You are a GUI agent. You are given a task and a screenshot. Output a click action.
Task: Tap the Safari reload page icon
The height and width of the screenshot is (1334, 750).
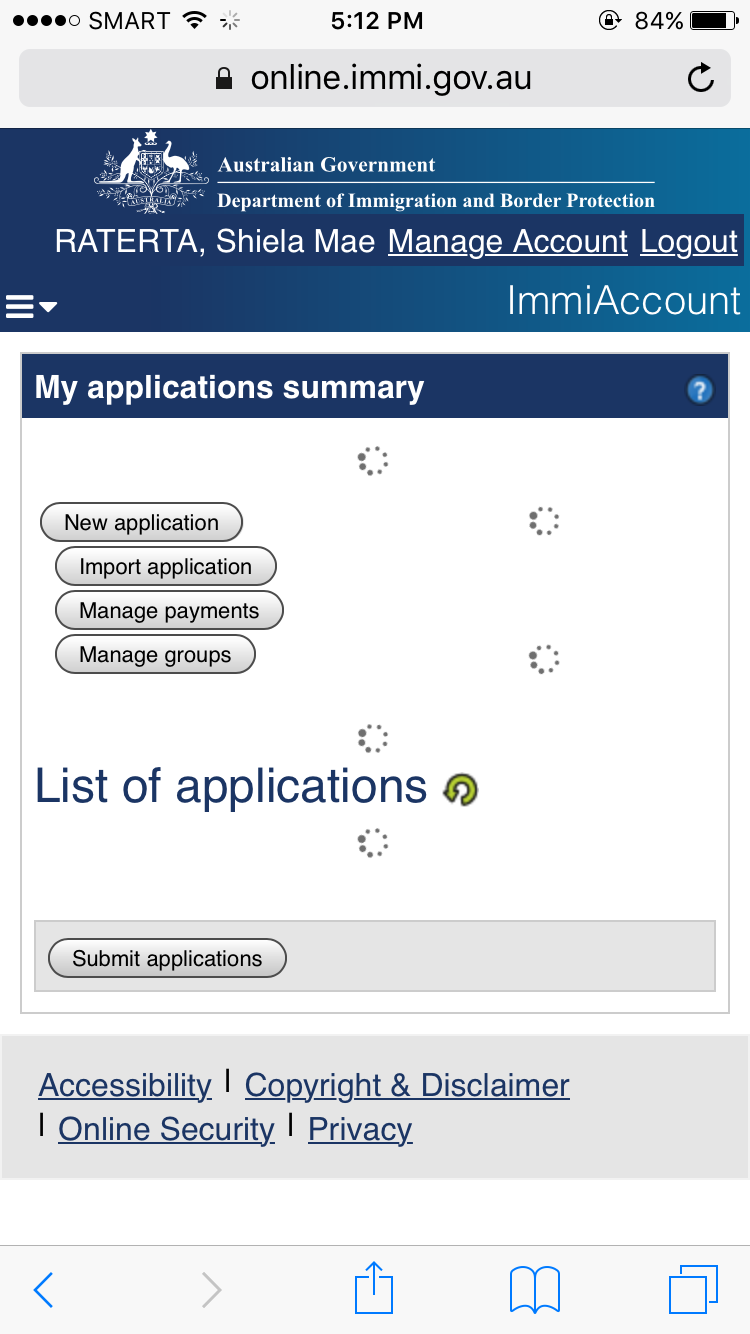[x=701, y=78]
